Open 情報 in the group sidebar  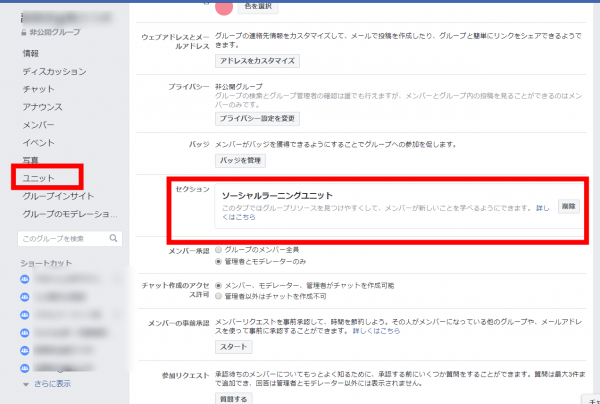tap(31, 54)
